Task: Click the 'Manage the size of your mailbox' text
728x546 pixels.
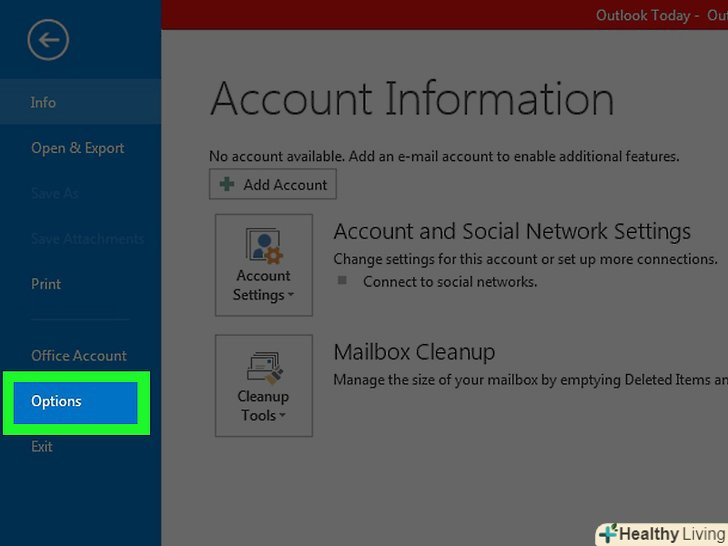Action: click(531, 380)
